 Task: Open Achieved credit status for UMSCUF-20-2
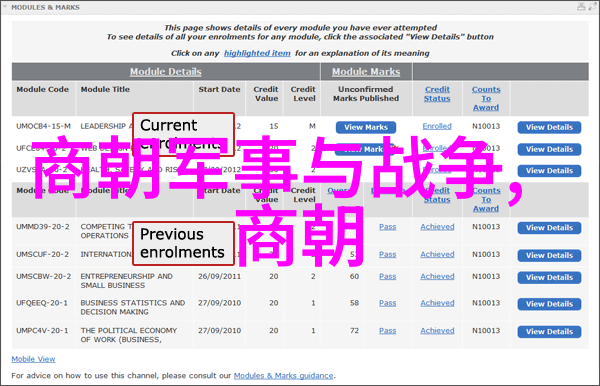pyautogui.click(x=437, y=254)
